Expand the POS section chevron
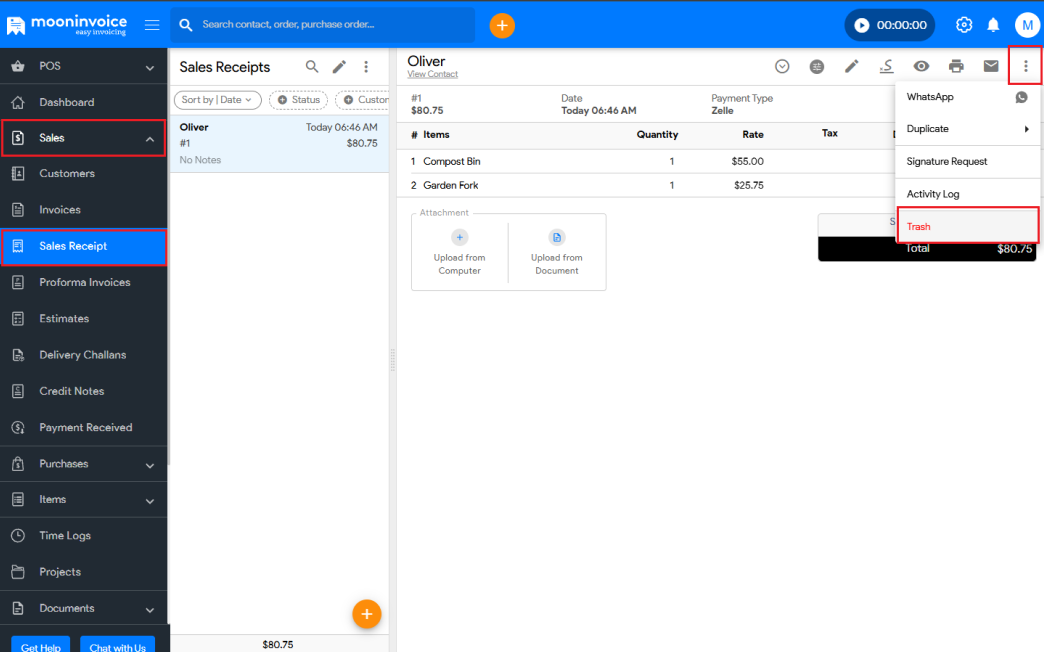Image resolution: width=1044 pixels, height=652 pixels. [x=150, y=67]
